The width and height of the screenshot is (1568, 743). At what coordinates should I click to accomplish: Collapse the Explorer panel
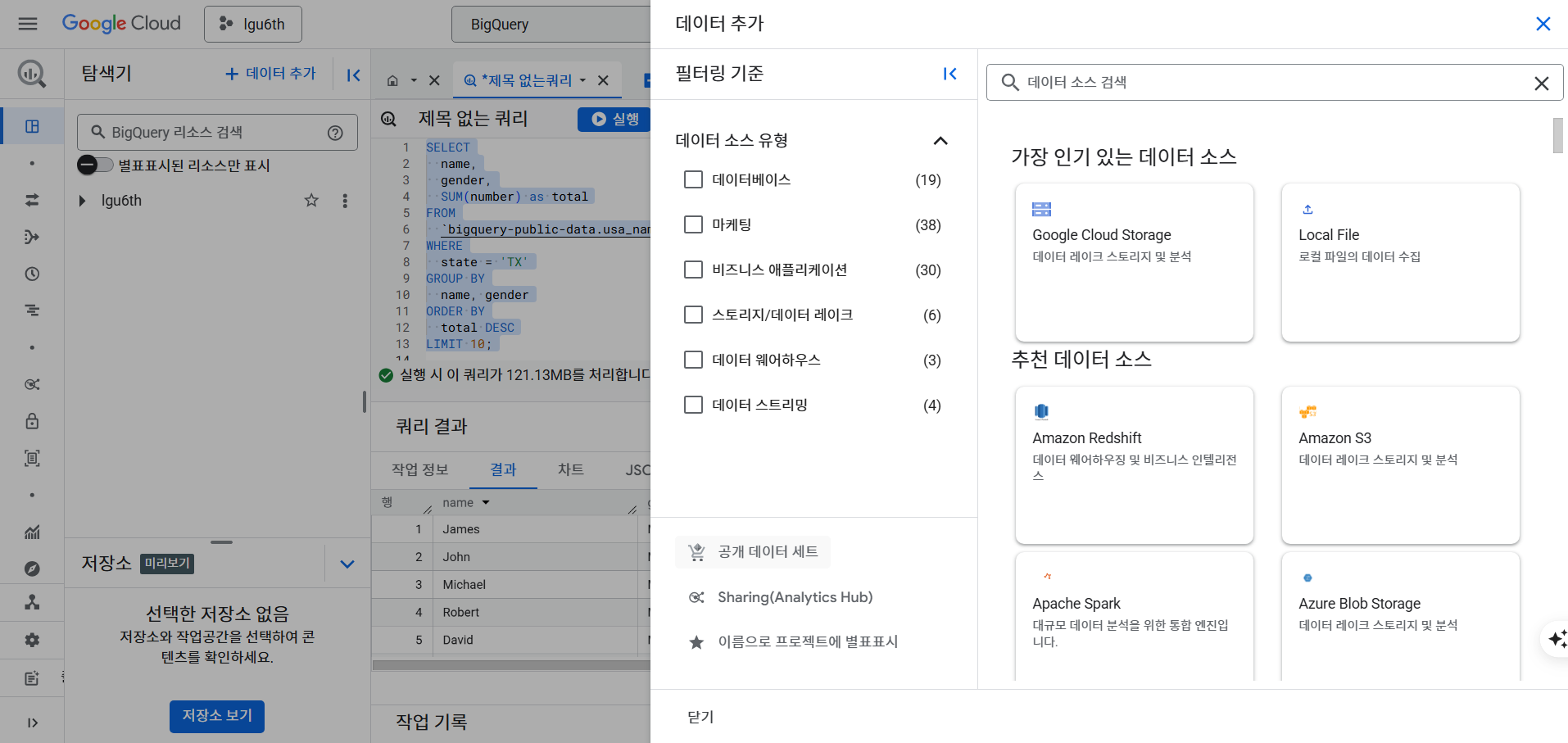coord(353,75)
